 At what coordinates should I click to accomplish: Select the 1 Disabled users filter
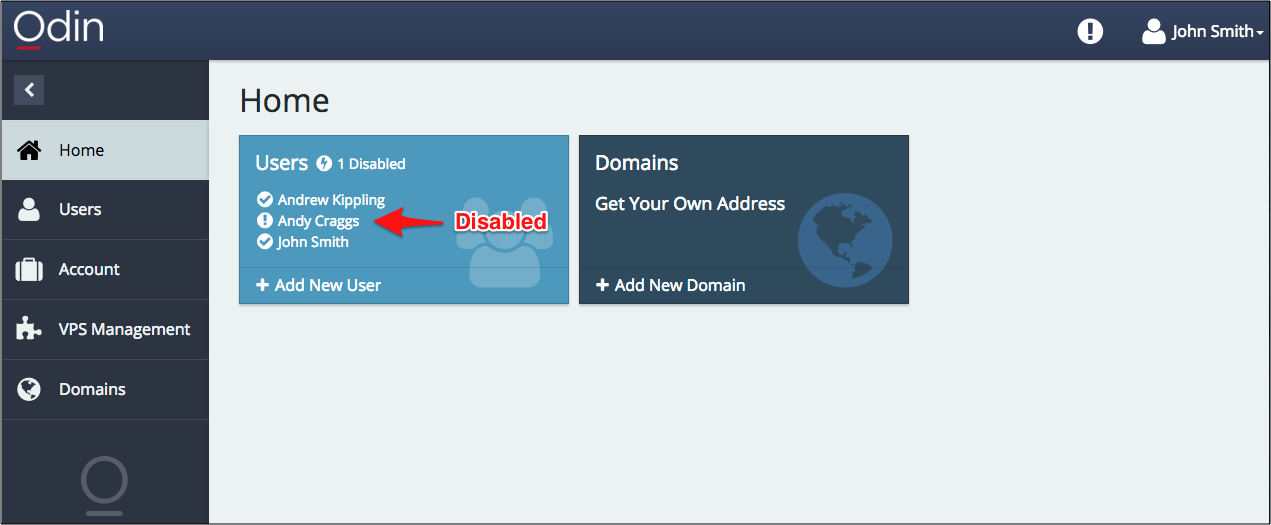[362, 164]
